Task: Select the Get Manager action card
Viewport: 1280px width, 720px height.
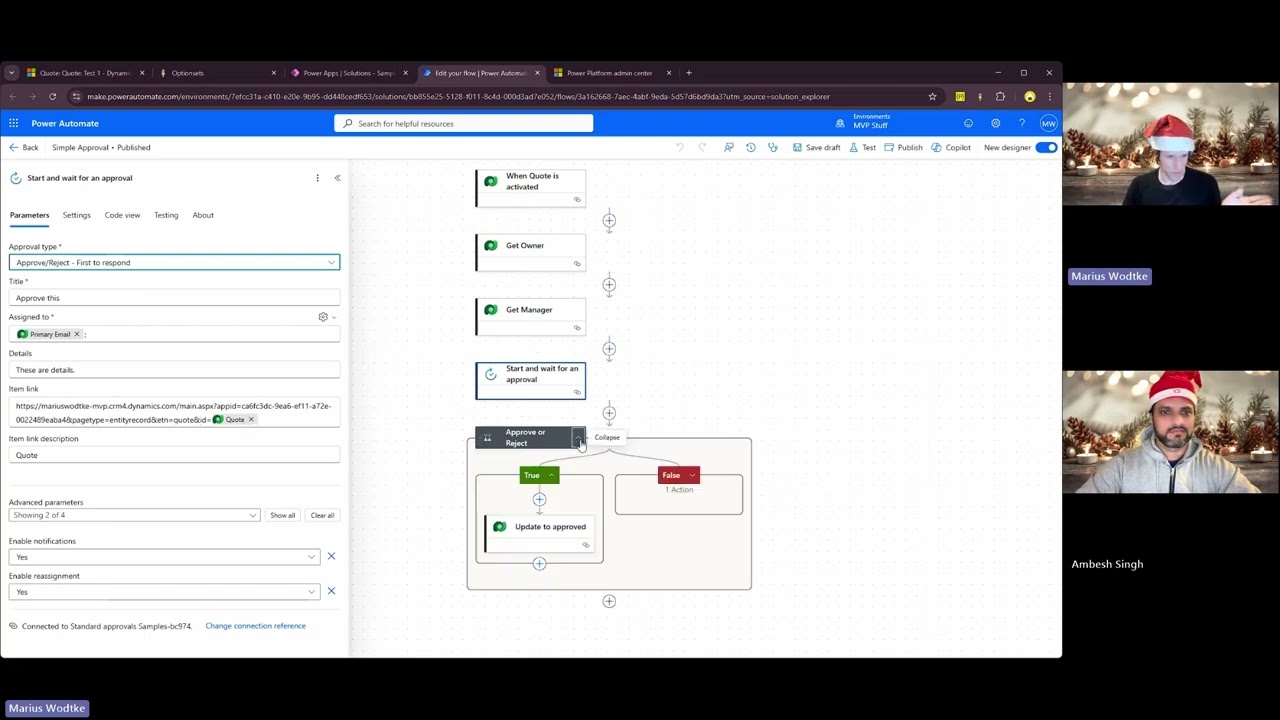Action: click(x=530, y=316)
